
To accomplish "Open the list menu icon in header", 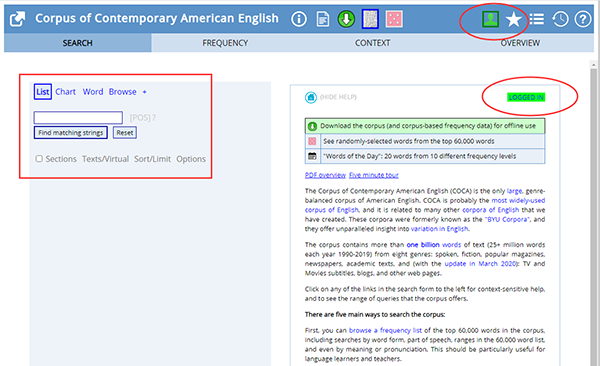I will tap(537, 19).
